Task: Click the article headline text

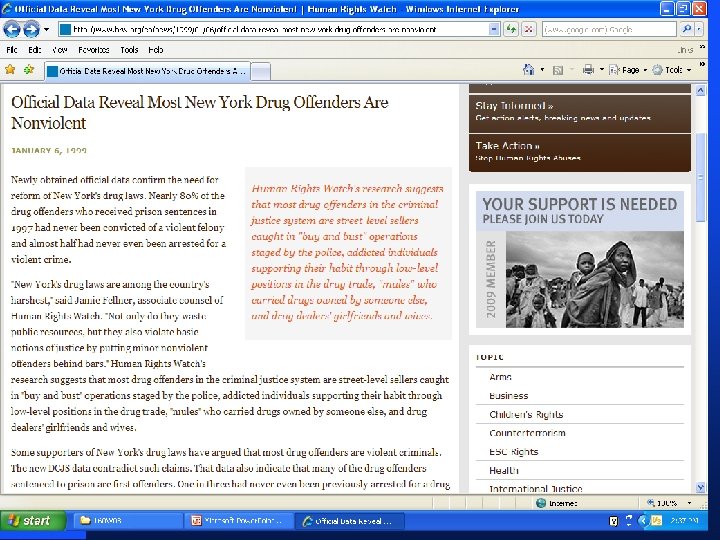Action: (200, 112)
